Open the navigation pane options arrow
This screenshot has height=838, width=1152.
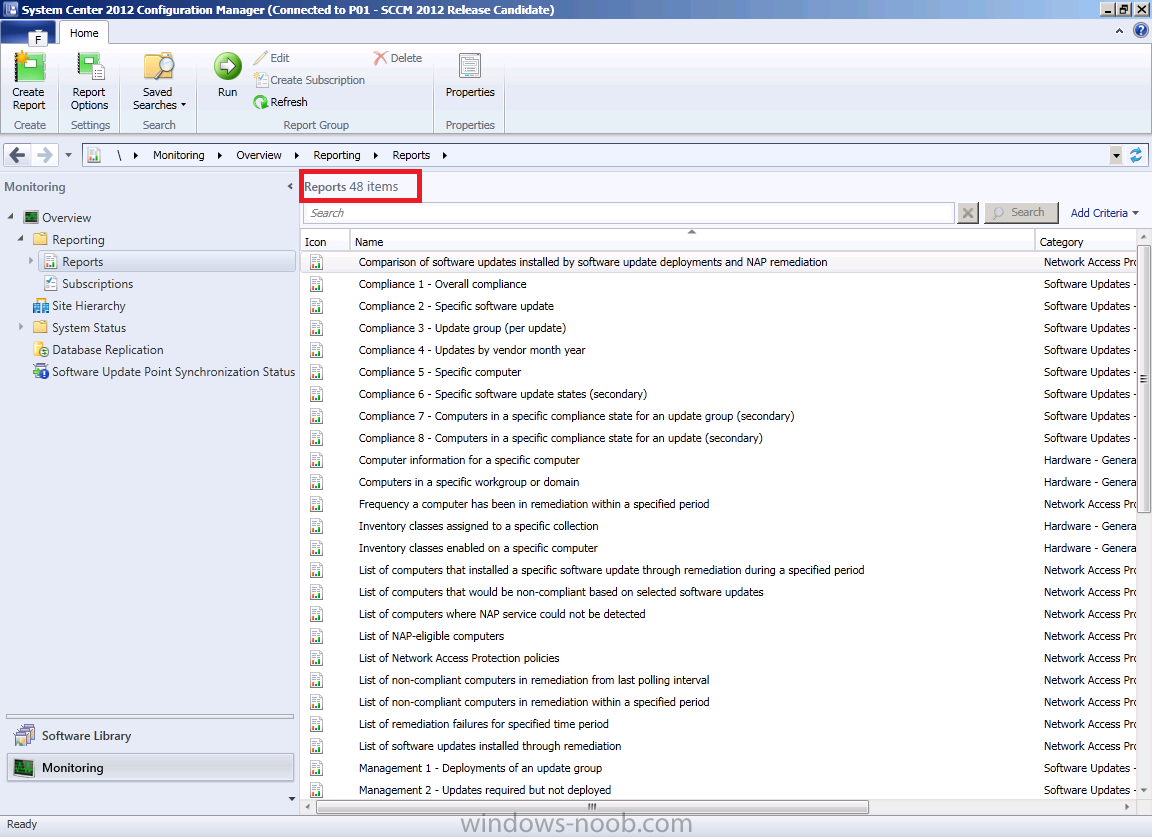[292, 799]
